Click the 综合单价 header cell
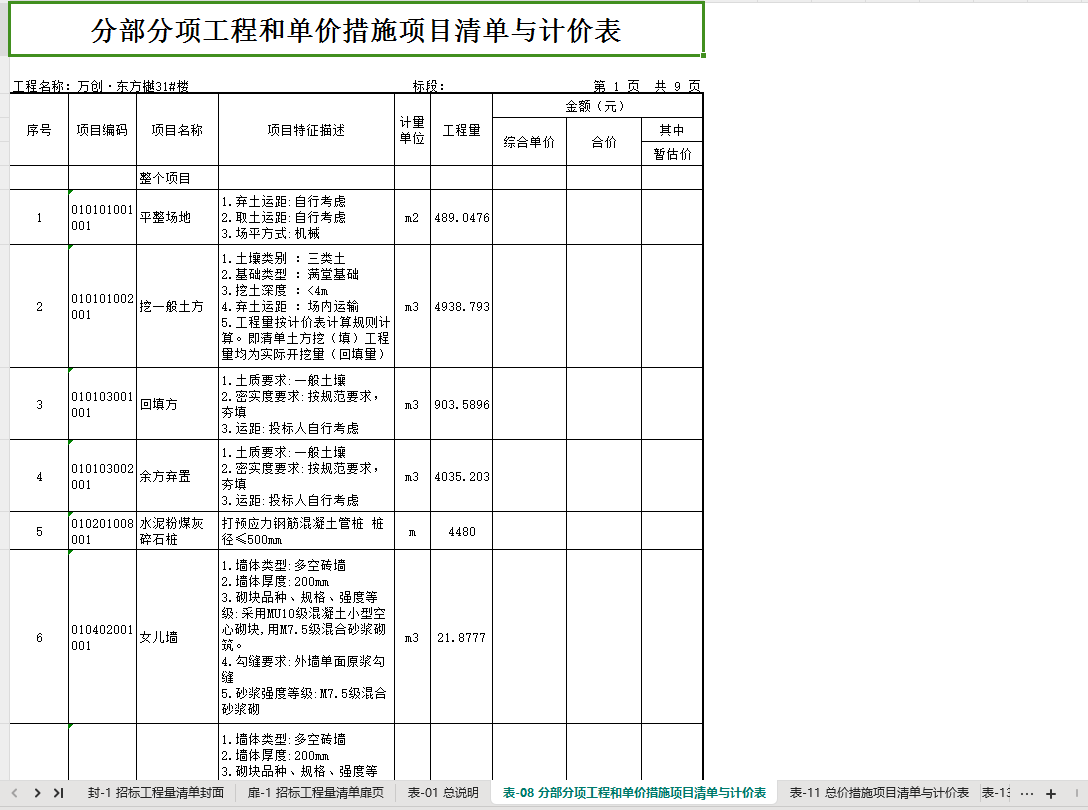This screenshot has height=810, width=1088. (529, 142)
